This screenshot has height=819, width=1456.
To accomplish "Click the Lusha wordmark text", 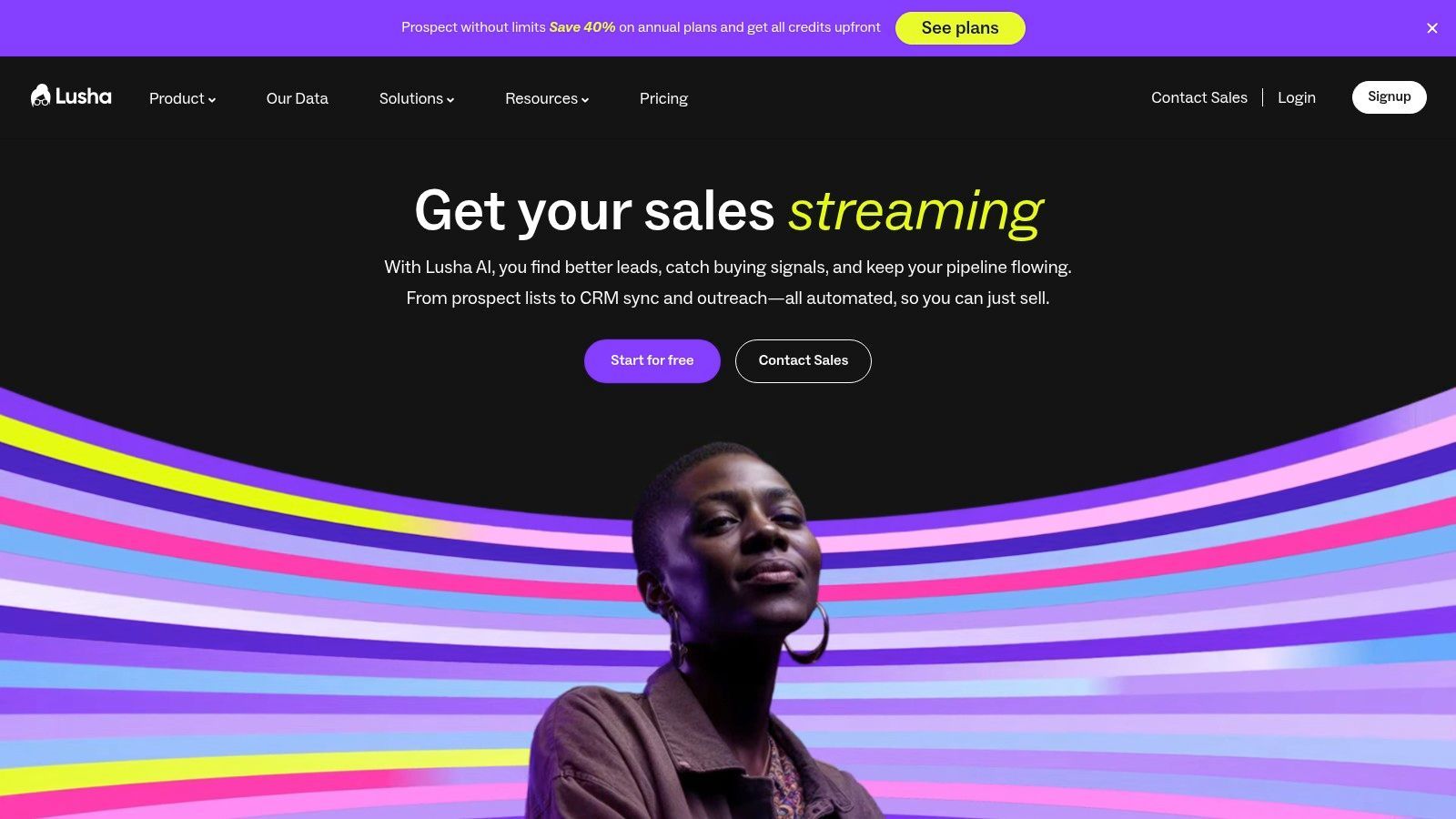I will (84, 96).
